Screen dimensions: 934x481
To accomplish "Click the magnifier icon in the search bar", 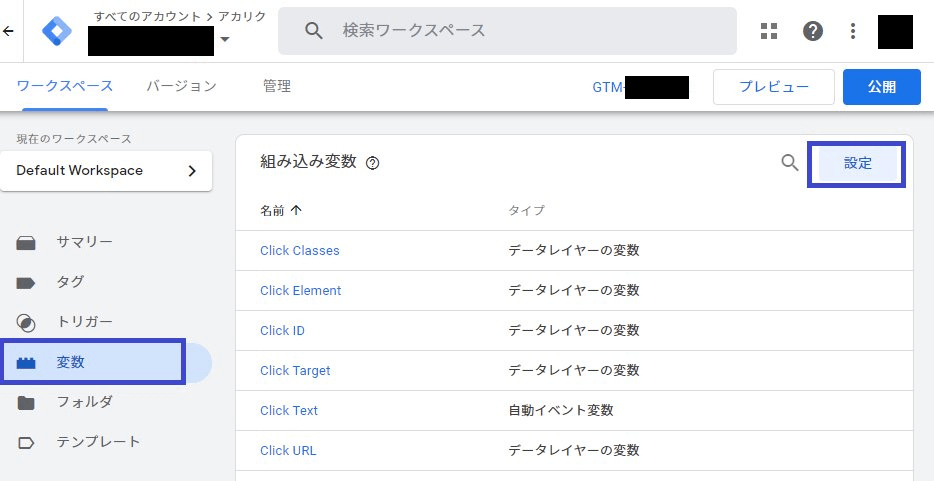I will tap(314, 31).
